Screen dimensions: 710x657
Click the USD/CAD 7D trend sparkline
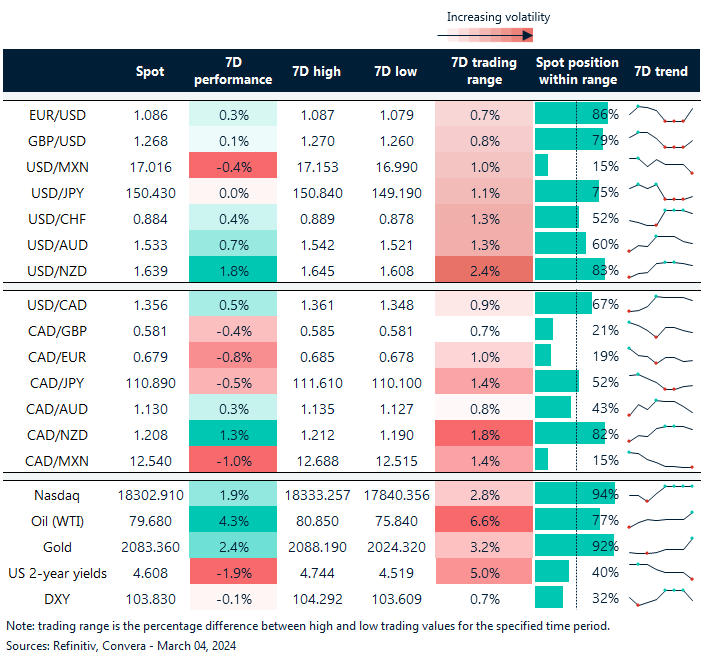pyautogui.click(x=660, y=304)
